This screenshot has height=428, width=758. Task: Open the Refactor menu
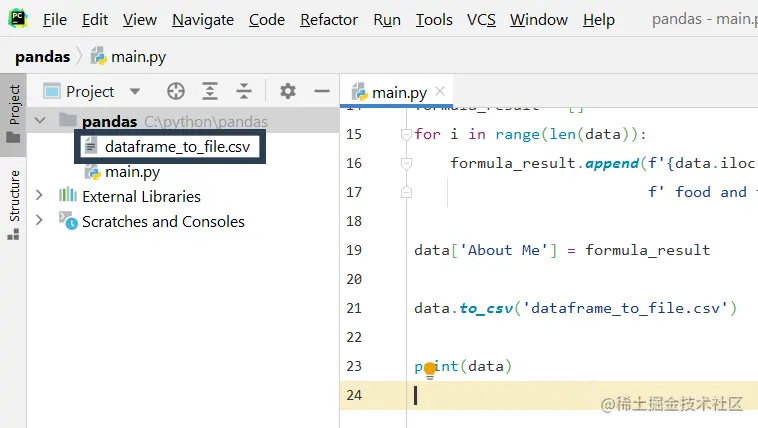(x=329, y=20)
